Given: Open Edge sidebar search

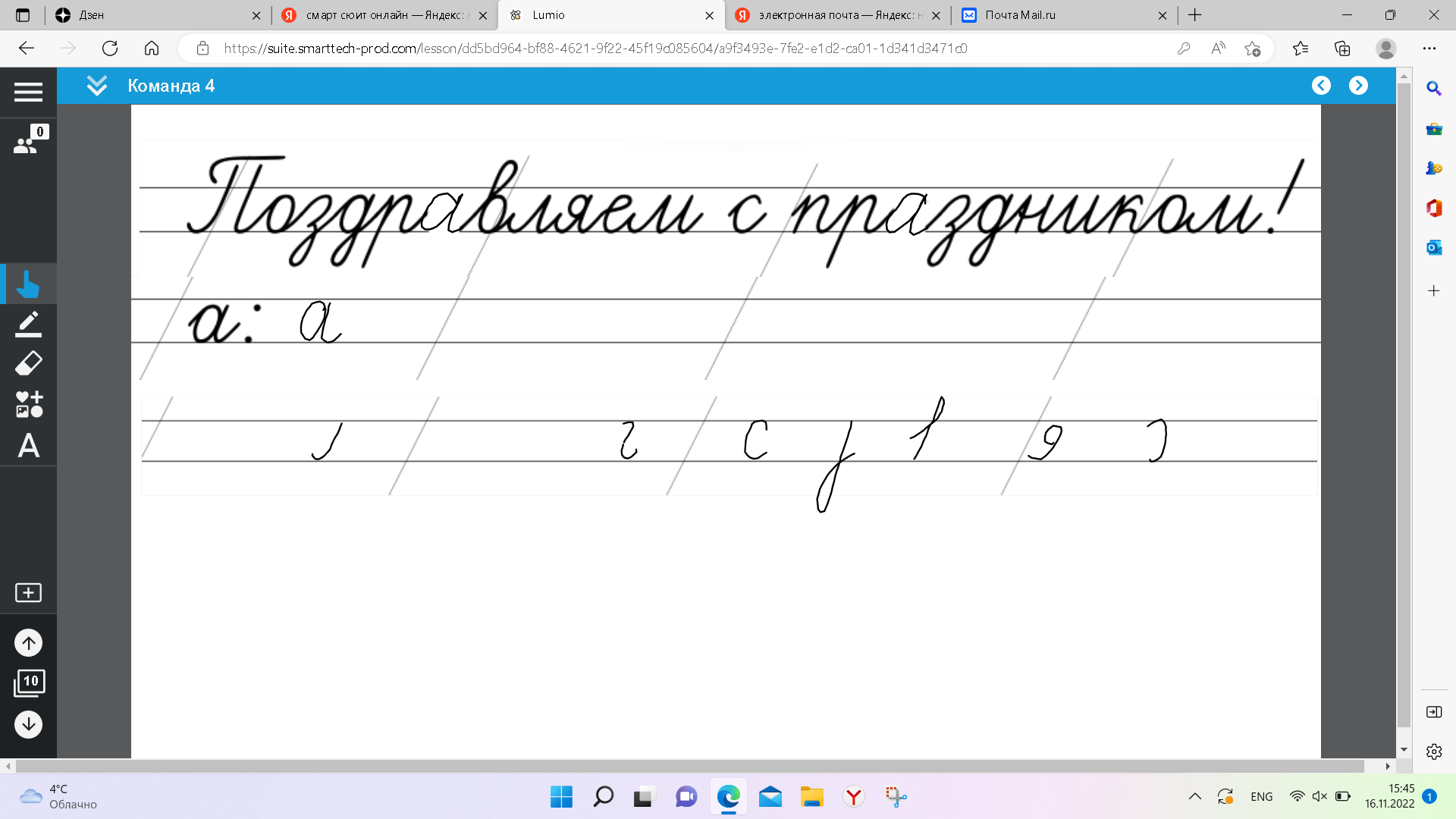Looking at the screenshot, I should 1433,89.
